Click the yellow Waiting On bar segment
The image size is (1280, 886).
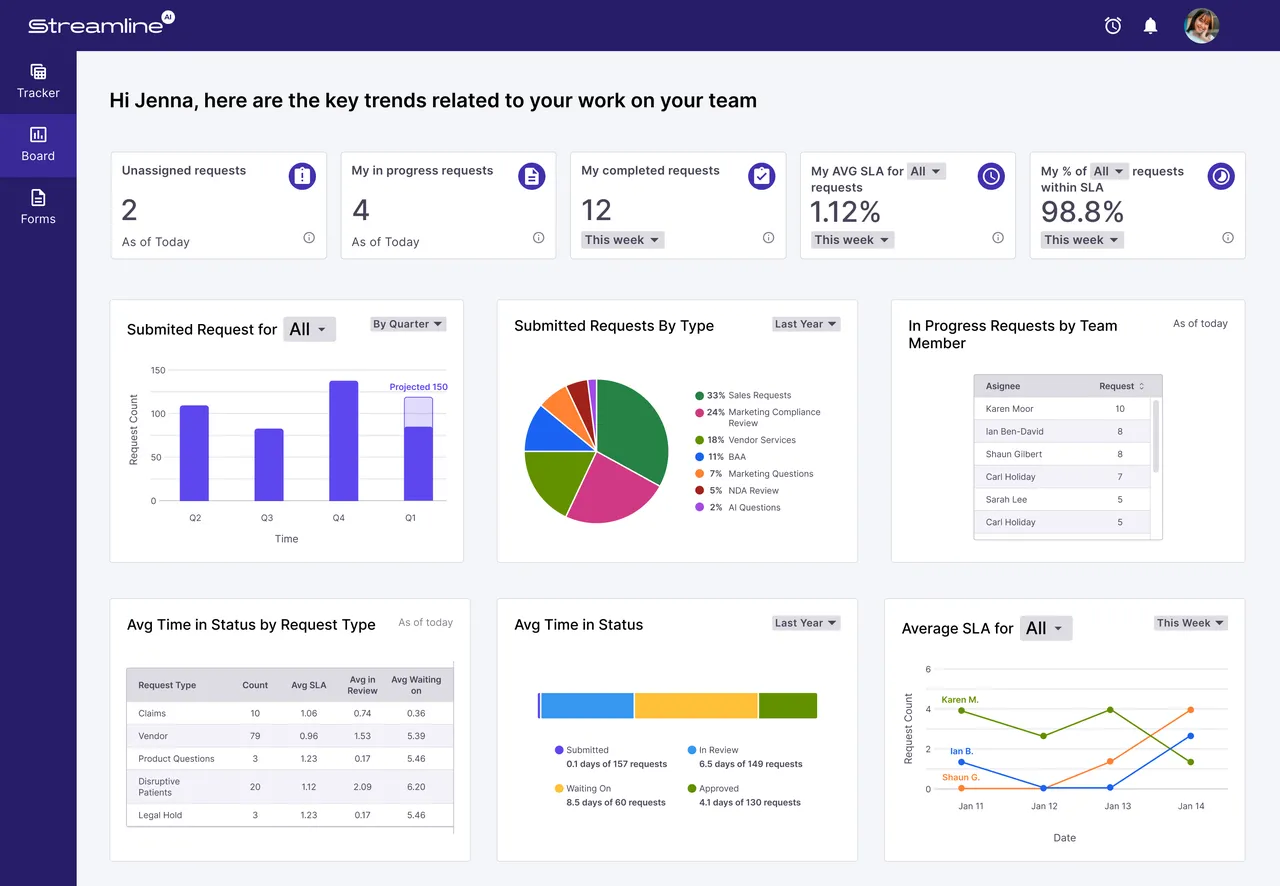696,706
